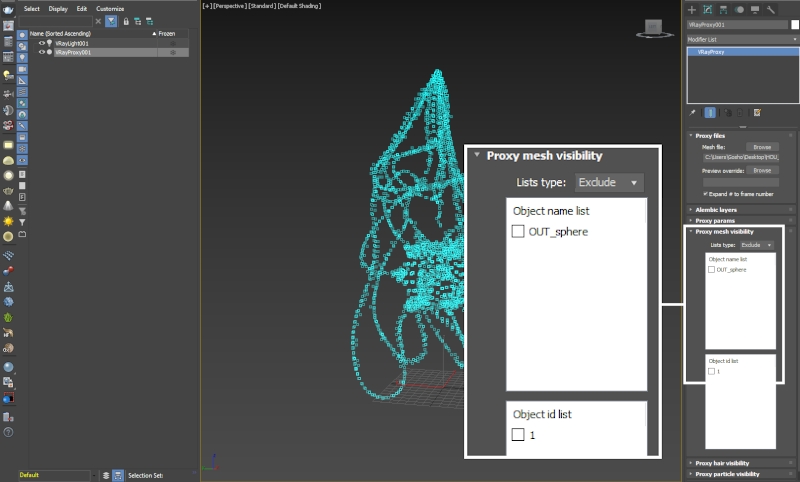This screenshot has width=800, height=482.
Task: Switch to the Display panel tab
Action: (x=755, y=9)
